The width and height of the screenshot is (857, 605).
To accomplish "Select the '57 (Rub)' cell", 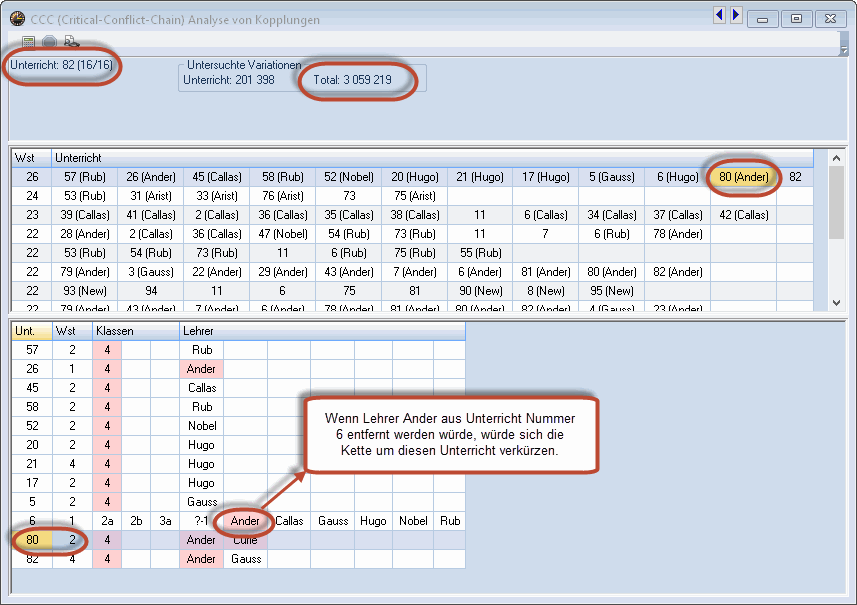I will tap(85, 177).
